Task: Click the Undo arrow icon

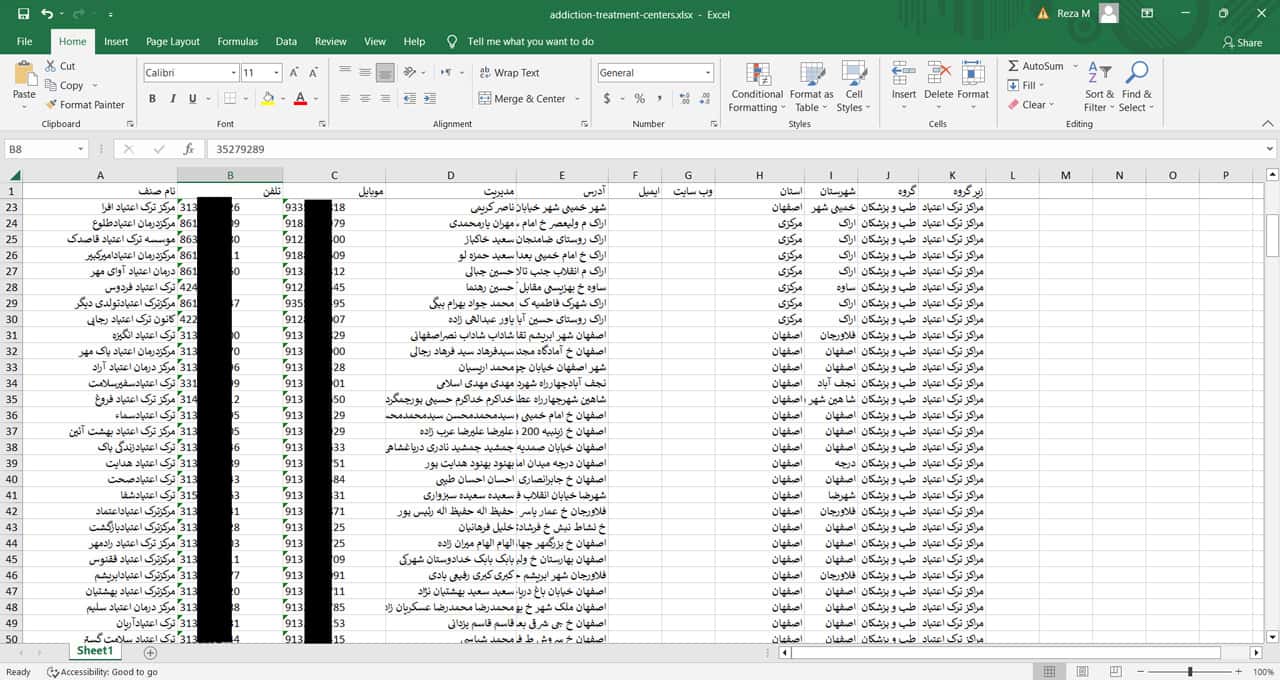Action: pyautogui.click(x=47, y=14)
